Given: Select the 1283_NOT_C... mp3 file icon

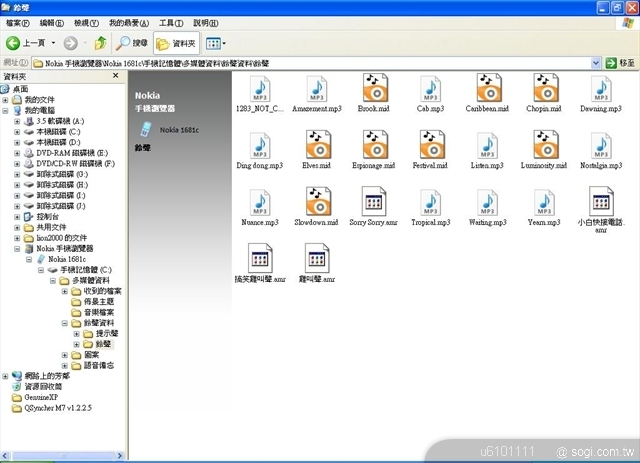Looking at the screenshot, I should coord(260,89).
